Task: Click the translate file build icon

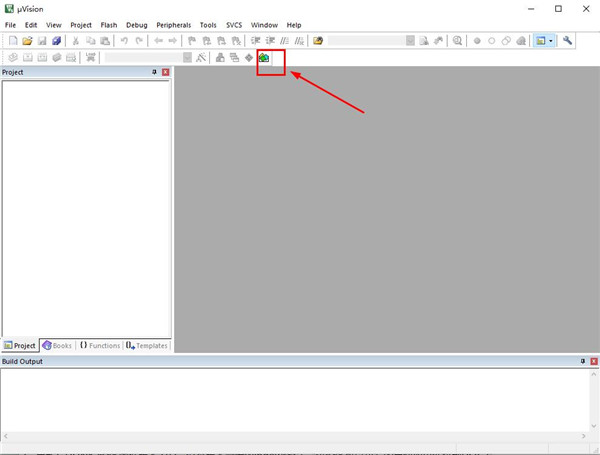Action: [13, 58]
